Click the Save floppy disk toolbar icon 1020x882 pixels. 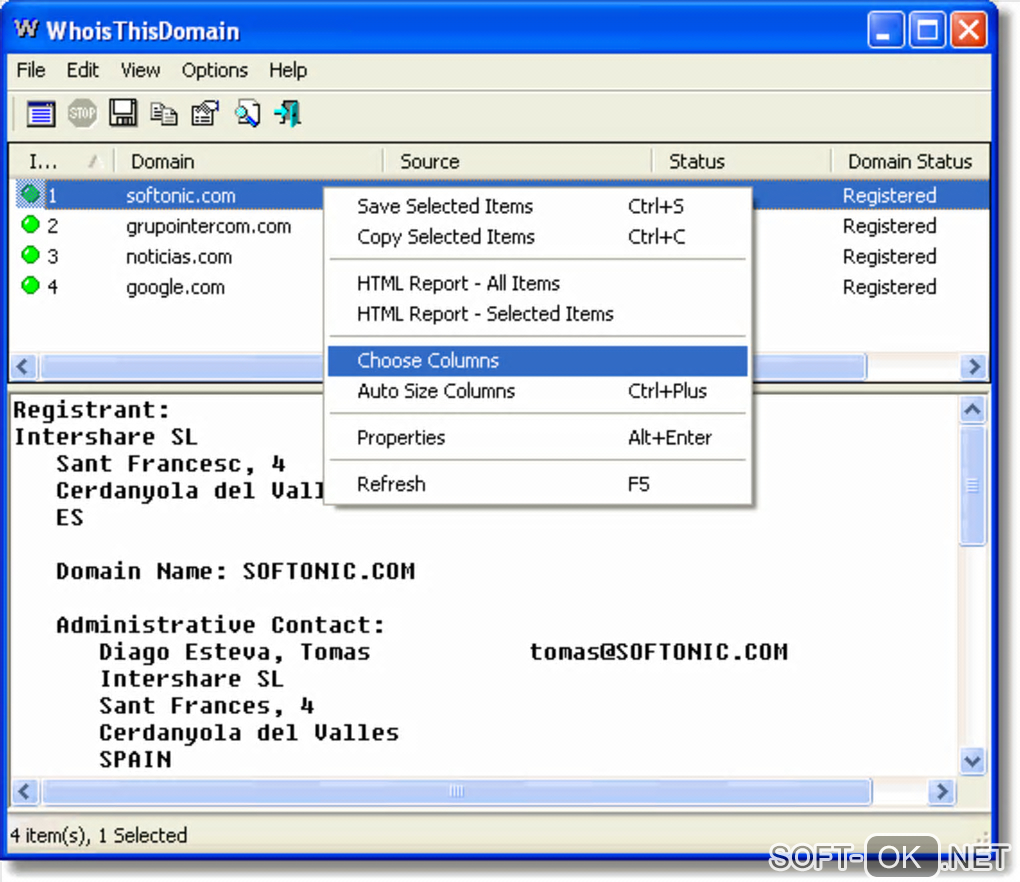123,113
